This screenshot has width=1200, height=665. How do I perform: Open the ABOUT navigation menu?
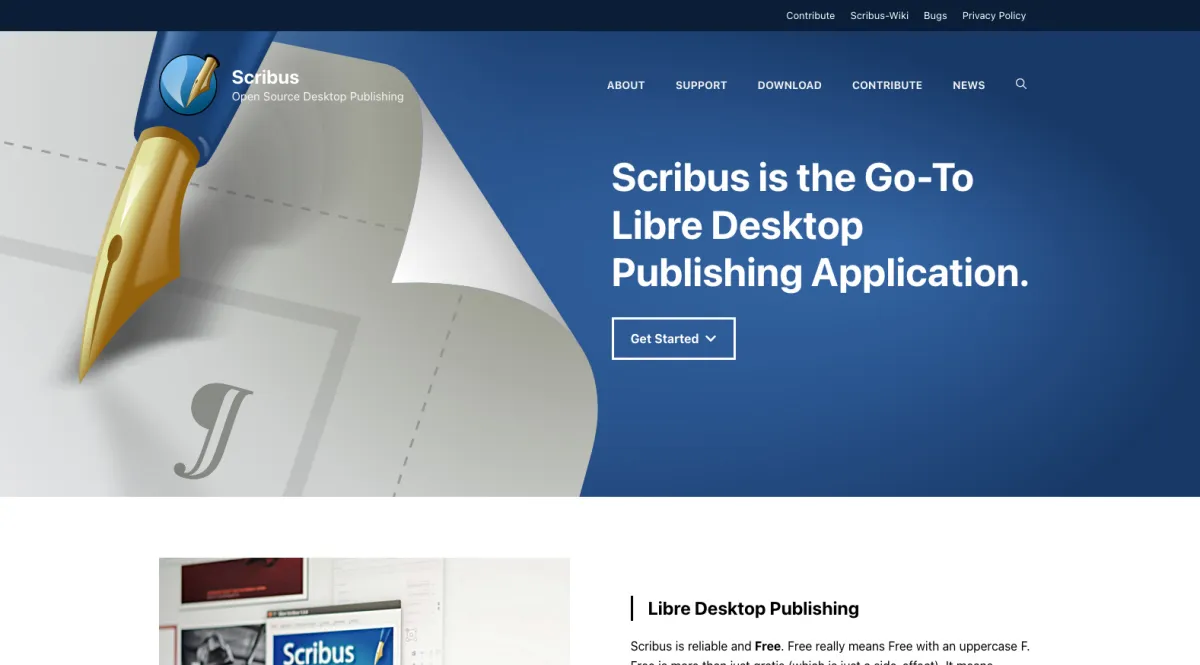point(626,85)
